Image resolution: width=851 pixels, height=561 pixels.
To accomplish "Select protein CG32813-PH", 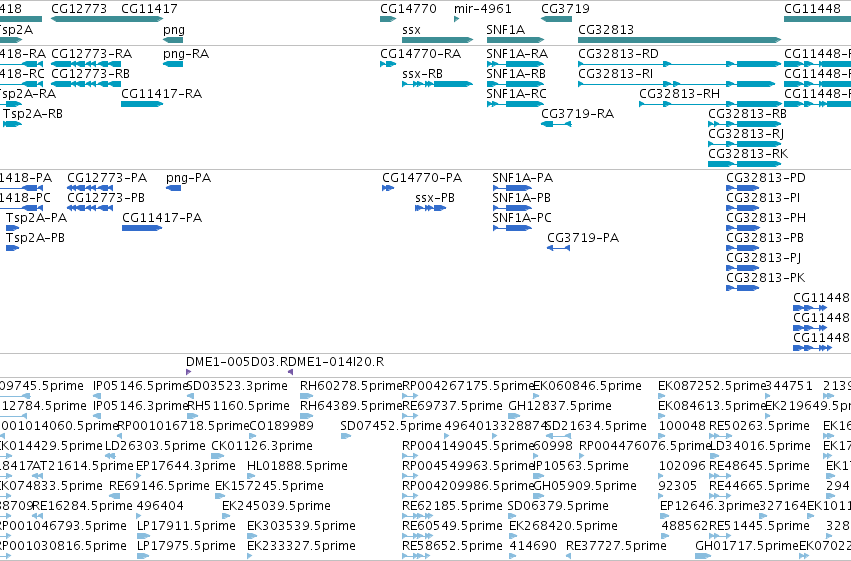I will click(742, 228).
